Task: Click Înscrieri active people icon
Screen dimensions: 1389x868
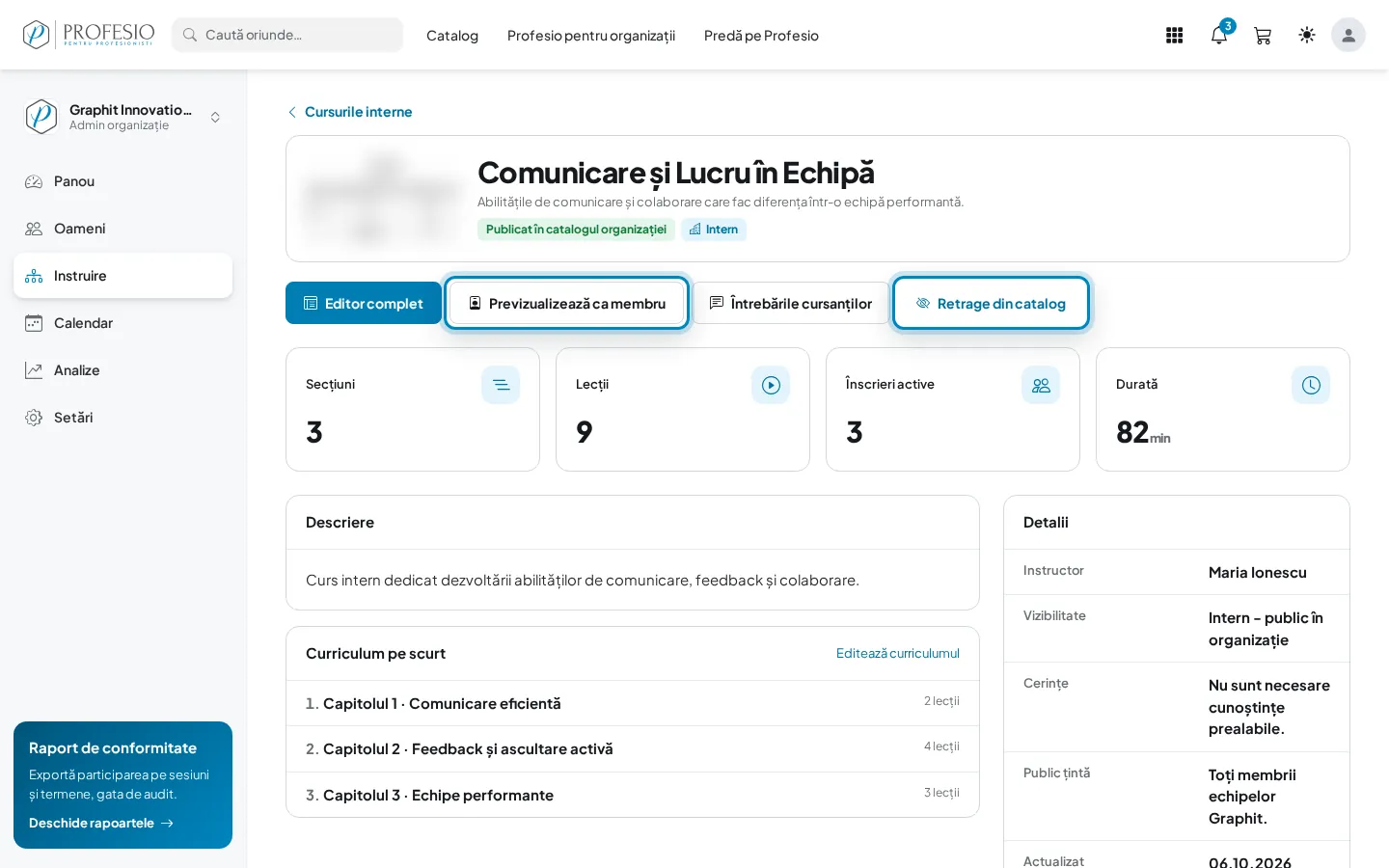Action: 1041,385
